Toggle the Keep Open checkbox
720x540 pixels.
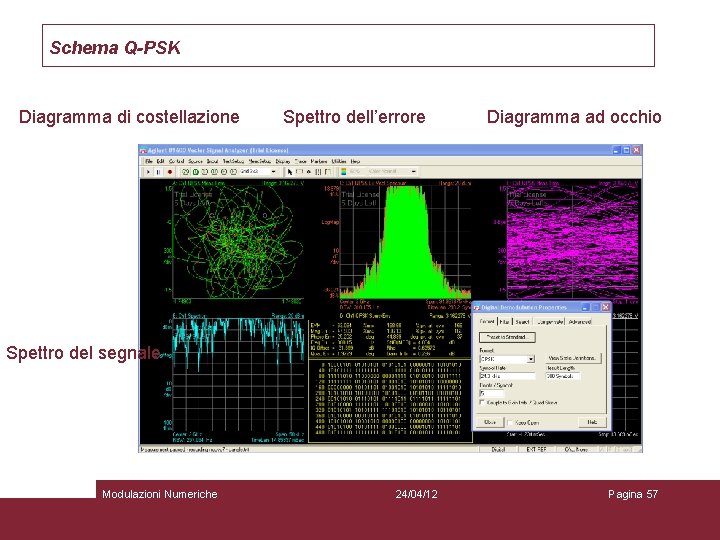click(x=510, y=422)
